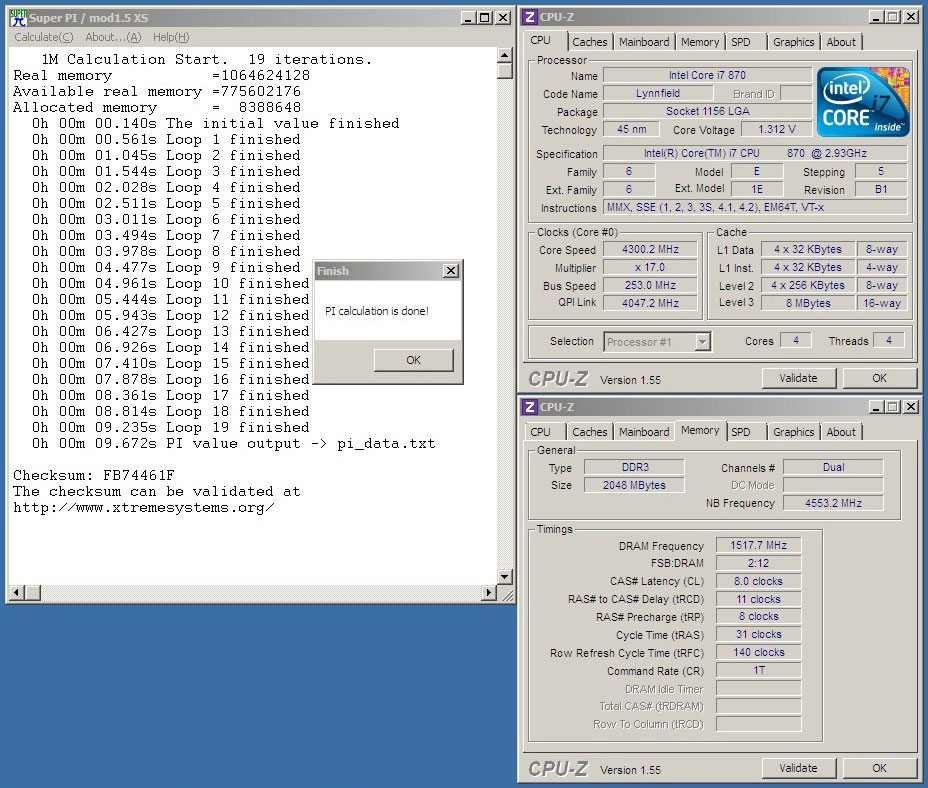This screenshot has height=788, width=928.
Task: Click the Core Speed value field
Action: [x=650, y=250]
